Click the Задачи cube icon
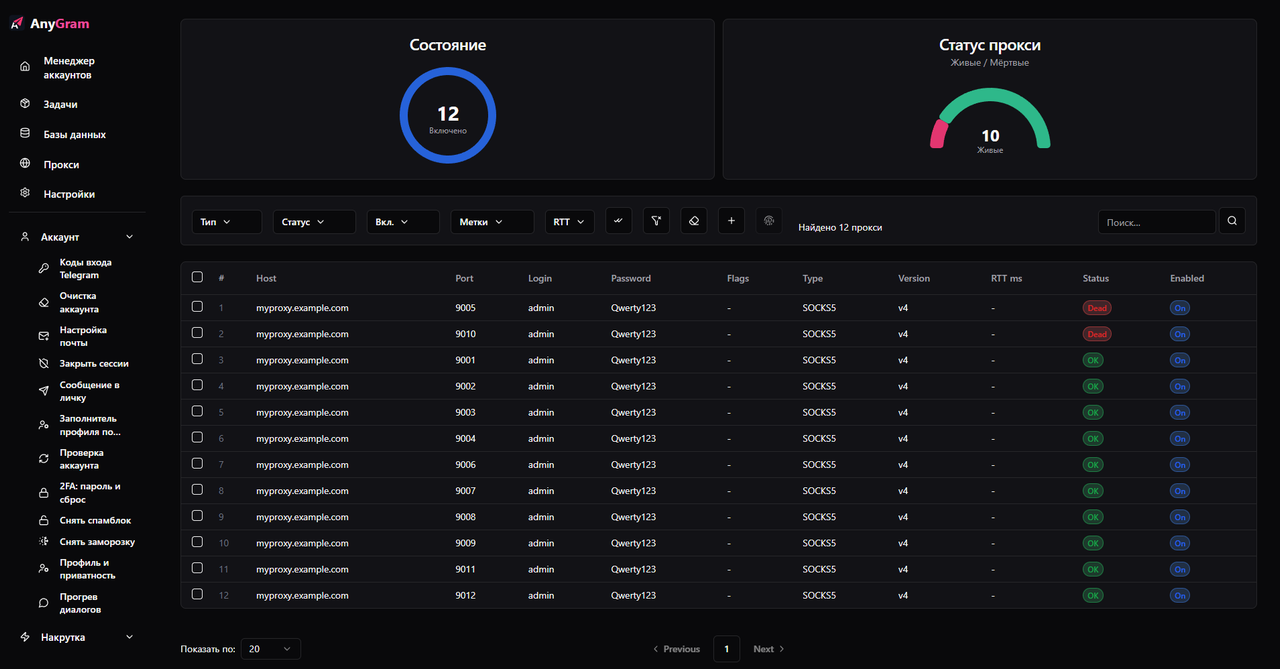Image resolution: width=1280 pixels, height=669 pixels. click(25, 104)
